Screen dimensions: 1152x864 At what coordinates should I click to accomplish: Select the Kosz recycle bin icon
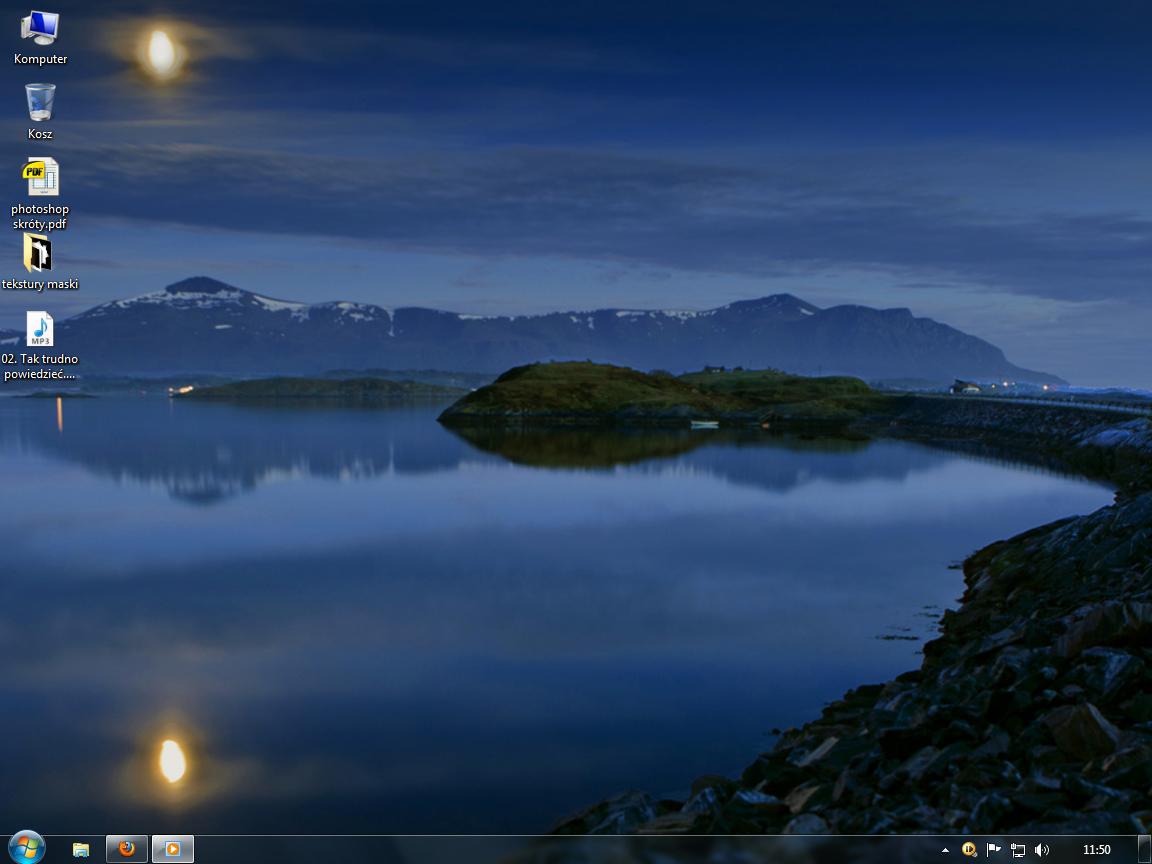tap(40, 102)
